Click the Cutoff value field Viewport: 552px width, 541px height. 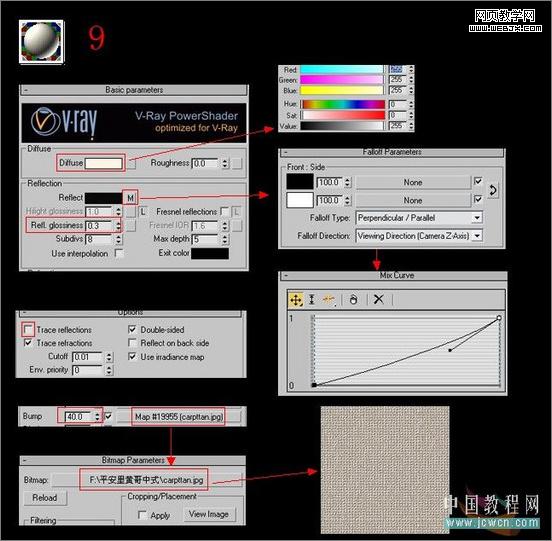point(88,357)
